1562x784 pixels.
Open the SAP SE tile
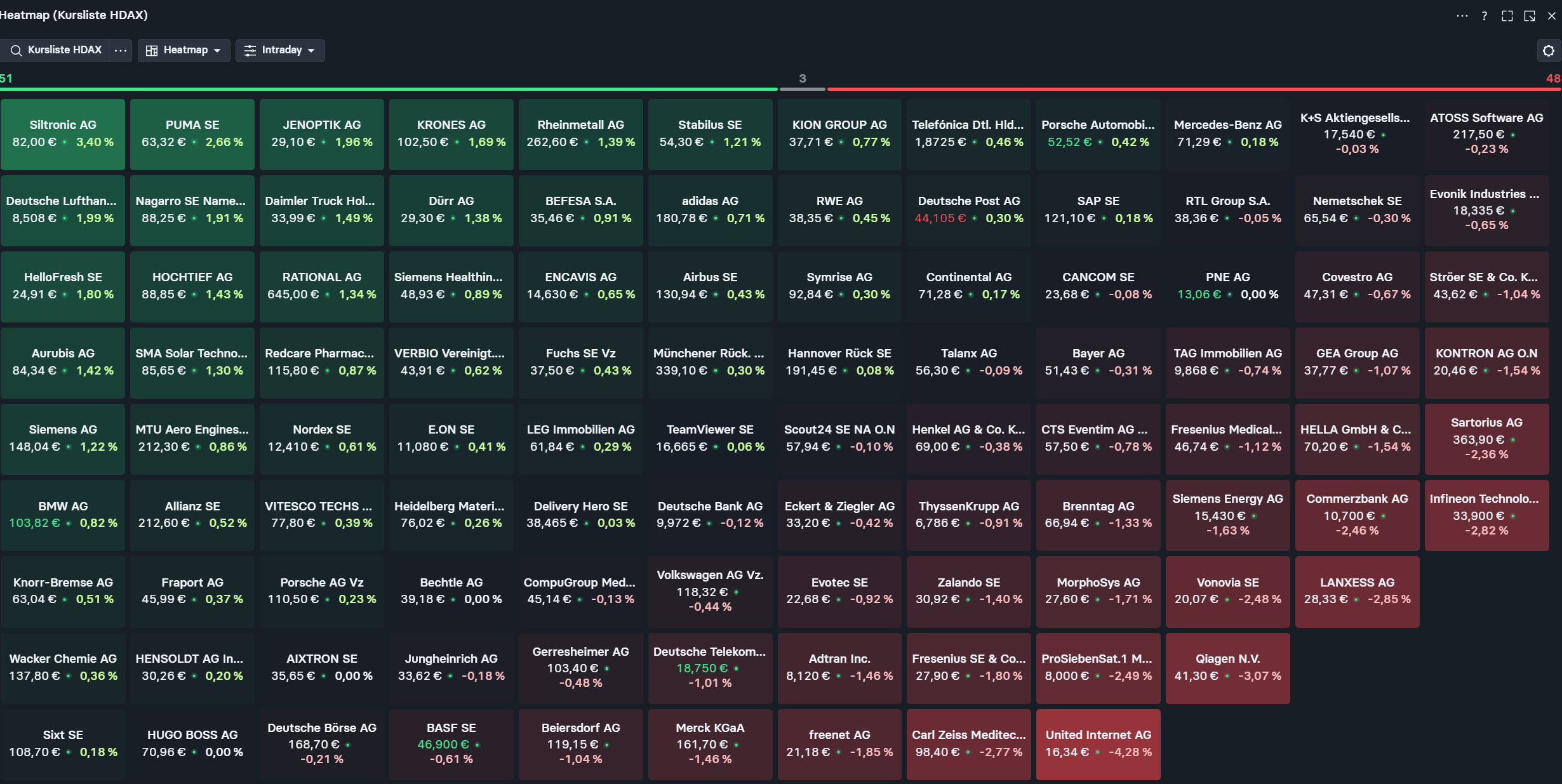tap(1098, 210)
